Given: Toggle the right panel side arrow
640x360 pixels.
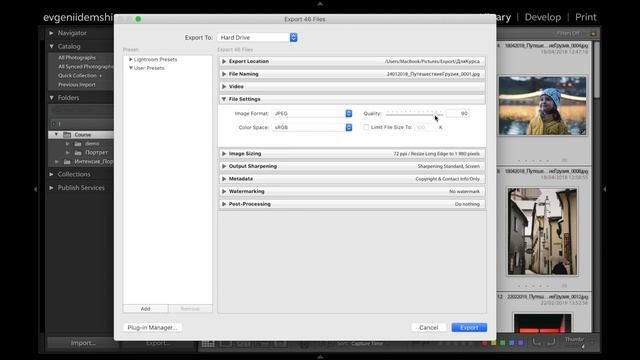Looking at the screenshot, I should (x=604, y=189).
